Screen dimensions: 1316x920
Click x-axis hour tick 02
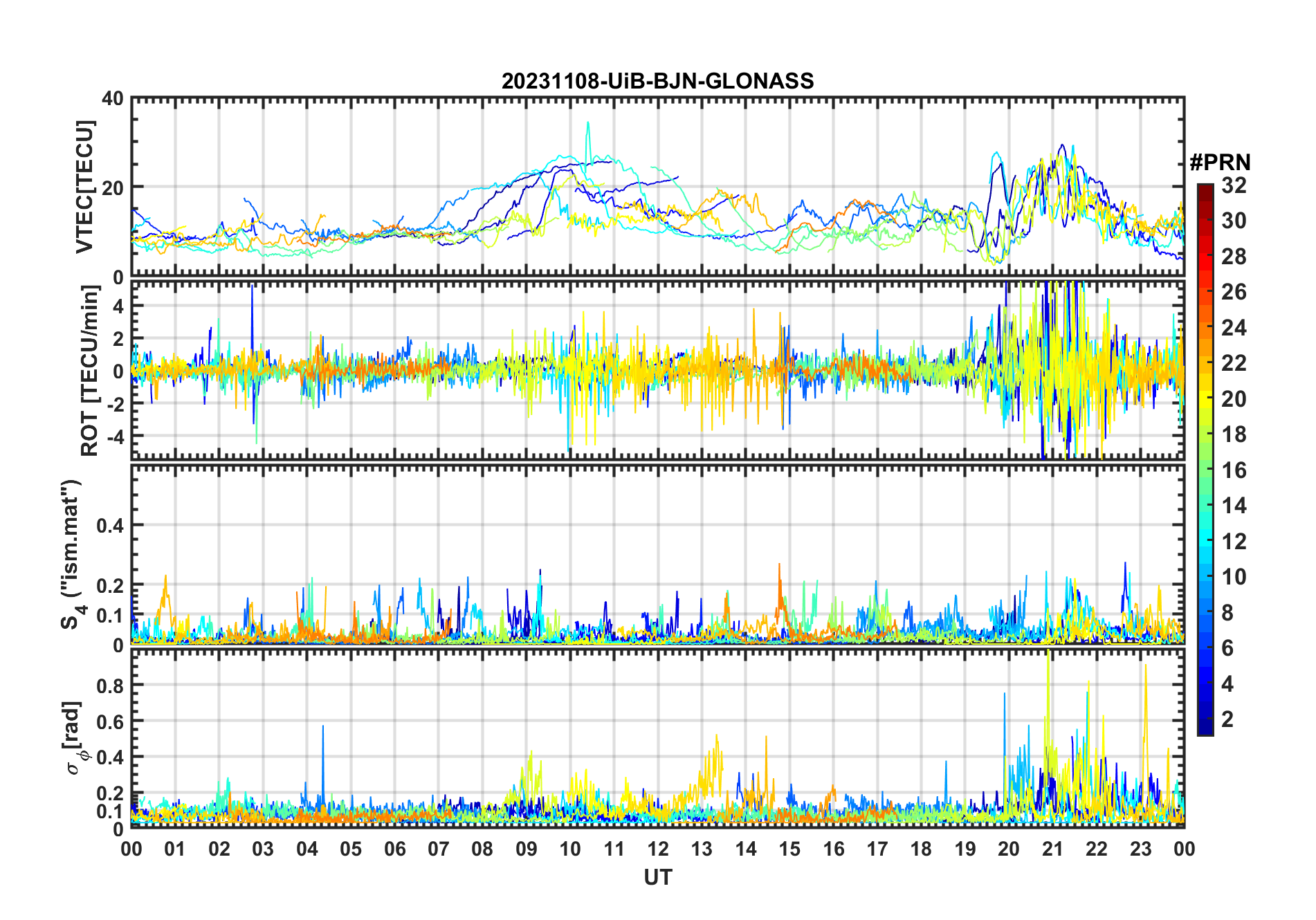tap(219, 849)
